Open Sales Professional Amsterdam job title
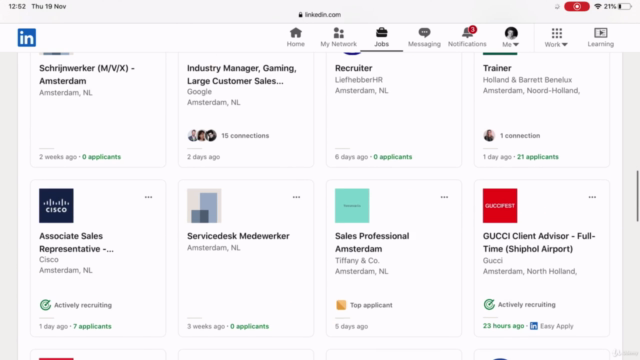This screenshot has height=360, width=640. pyautogui.click(x=372, y=242)
